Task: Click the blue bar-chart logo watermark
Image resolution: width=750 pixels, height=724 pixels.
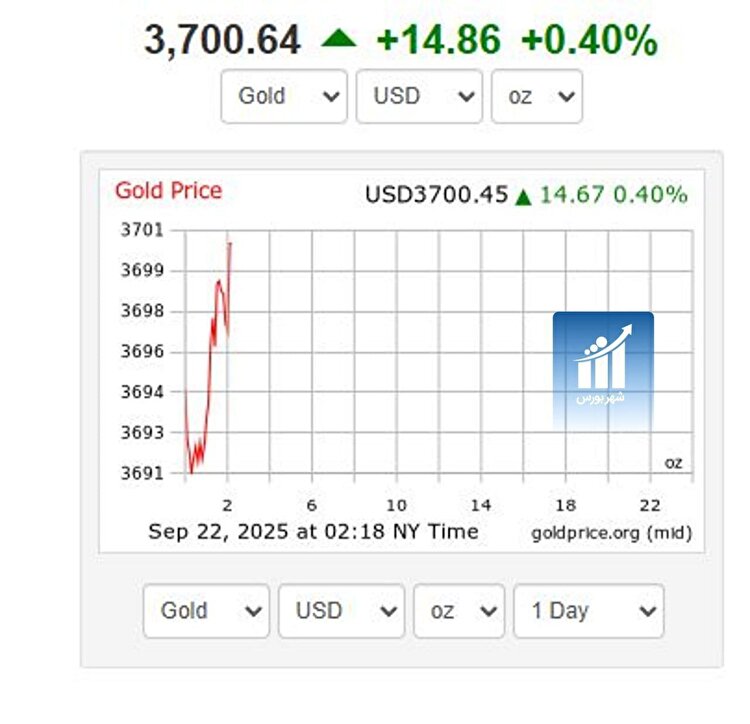Action: [603, 364]
